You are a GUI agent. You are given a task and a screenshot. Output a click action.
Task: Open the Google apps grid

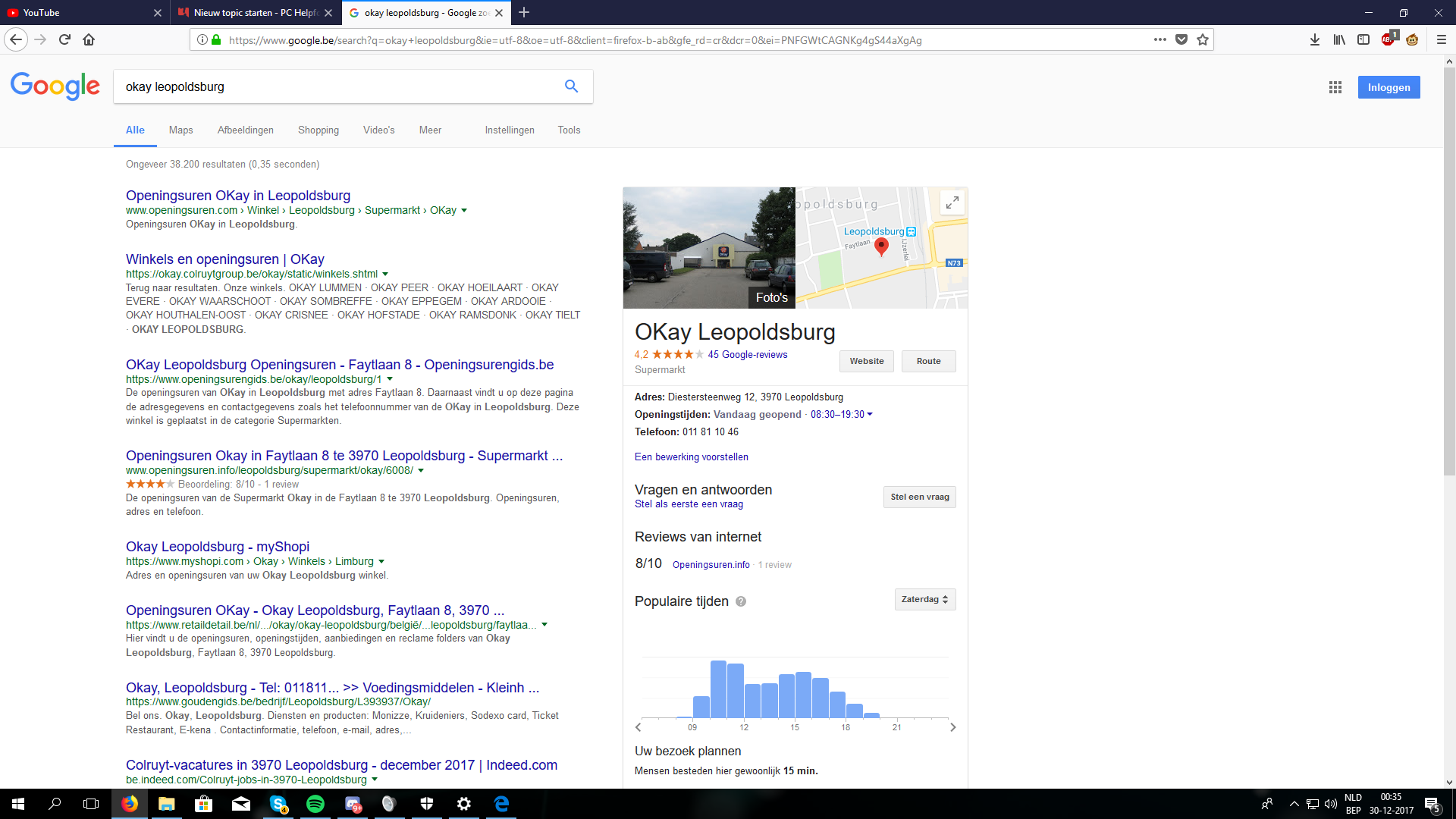(1335, 87)
